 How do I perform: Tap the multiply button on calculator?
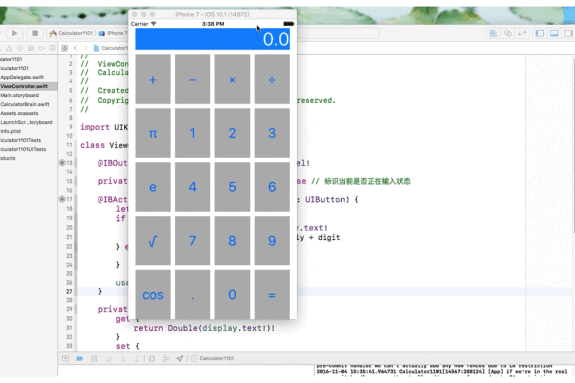click(x=232, y=79)
